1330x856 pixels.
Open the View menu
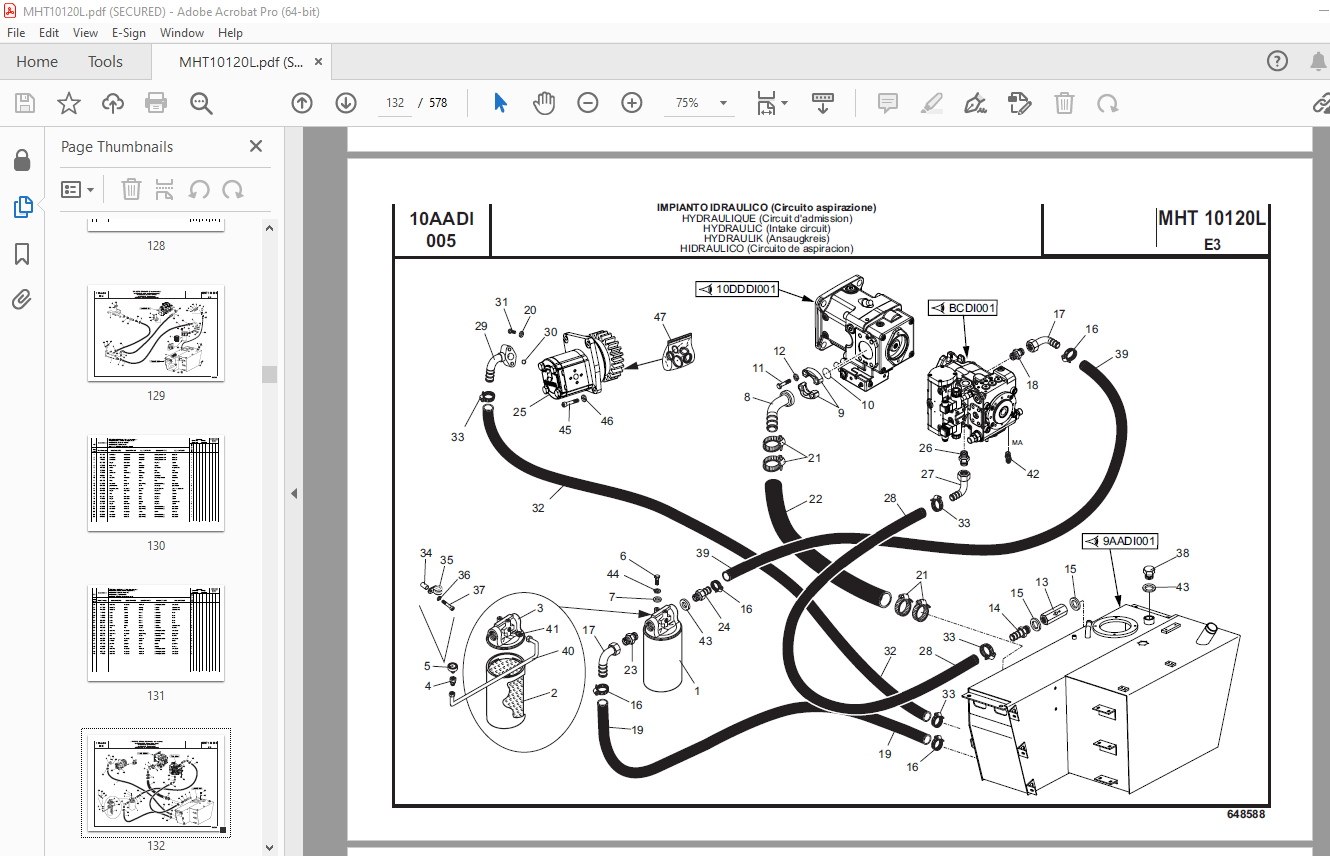click(x=85, y=33)
